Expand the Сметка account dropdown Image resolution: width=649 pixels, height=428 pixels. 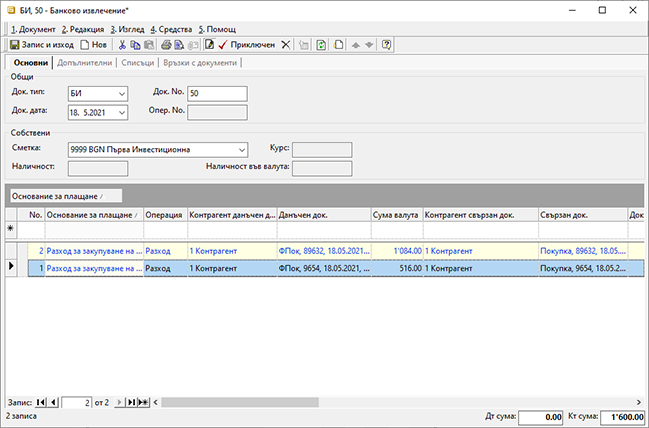(242, 150)
